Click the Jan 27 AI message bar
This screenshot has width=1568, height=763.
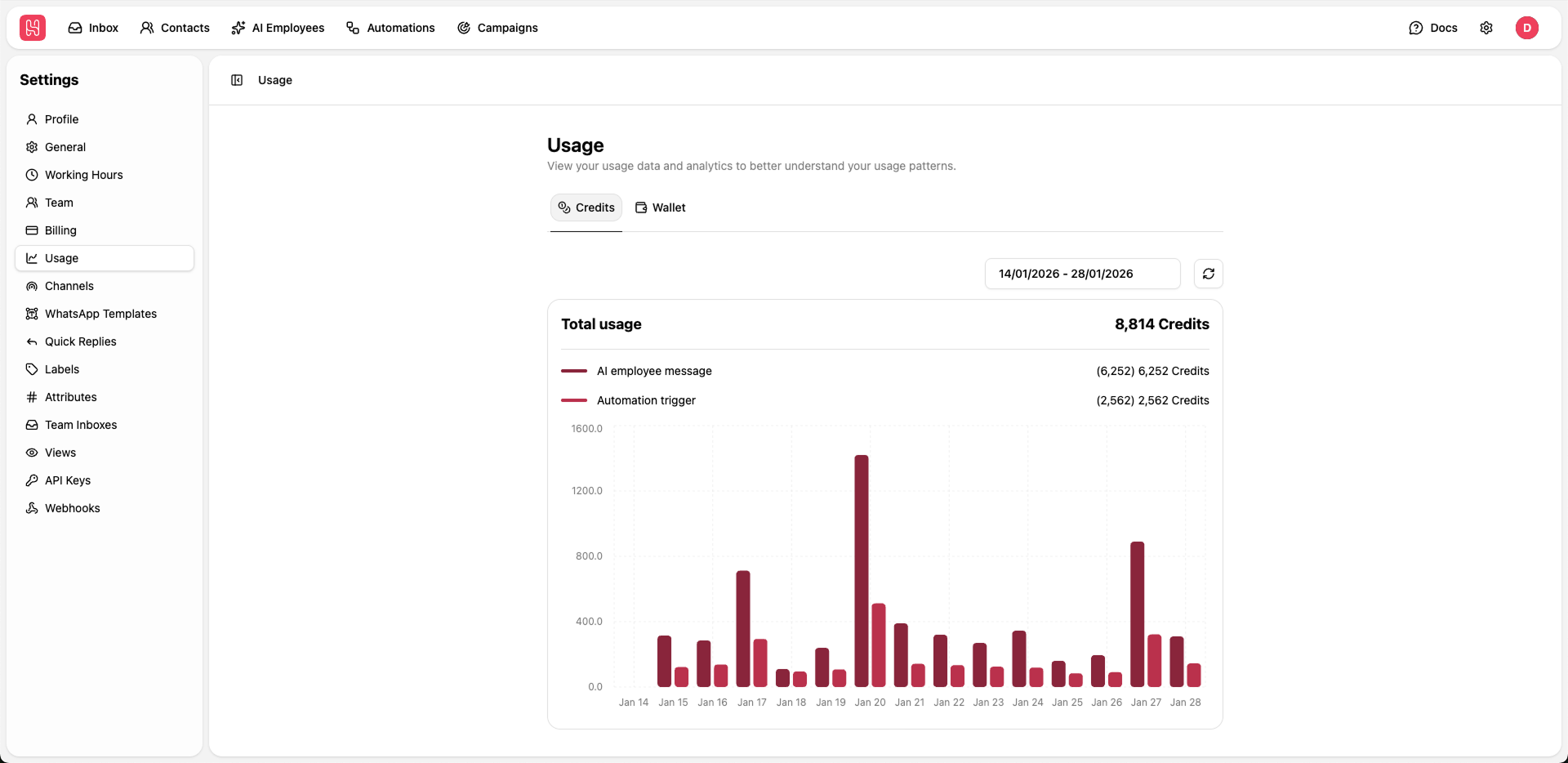coord(1138,614)
